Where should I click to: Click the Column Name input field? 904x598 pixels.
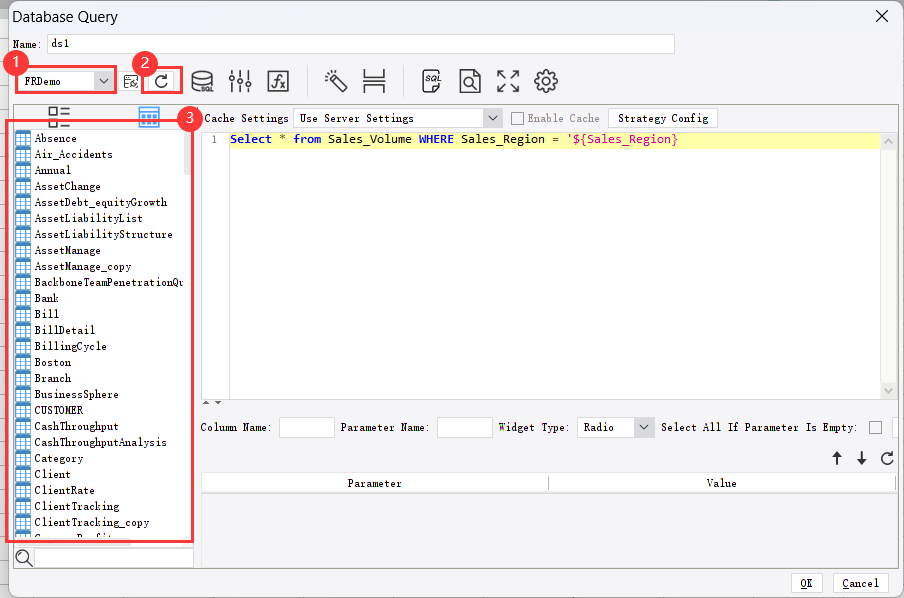click(307, 427)
